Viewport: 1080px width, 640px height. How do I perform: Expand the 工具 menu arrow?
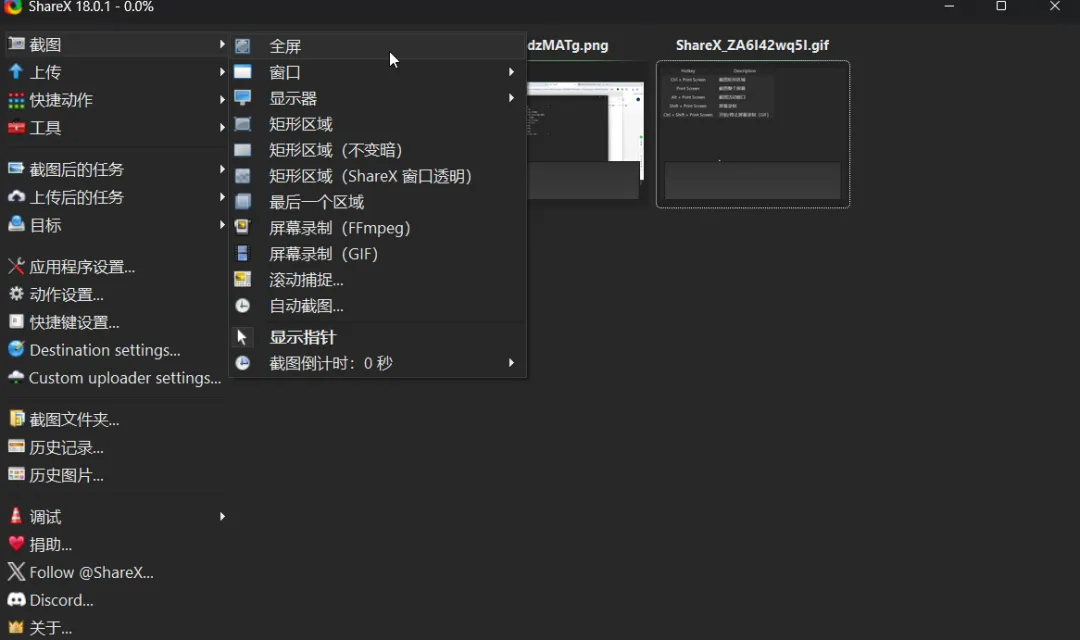(222, 127)
